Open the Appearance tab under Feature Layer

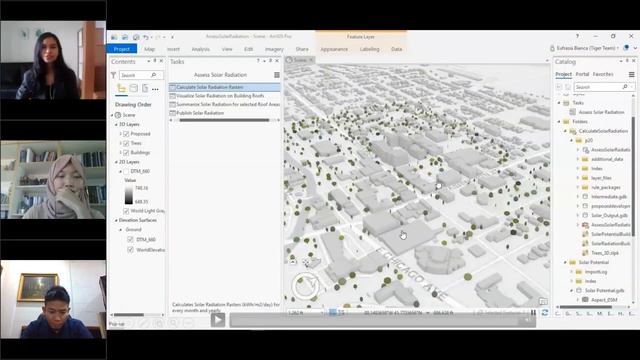coord(334,49)
